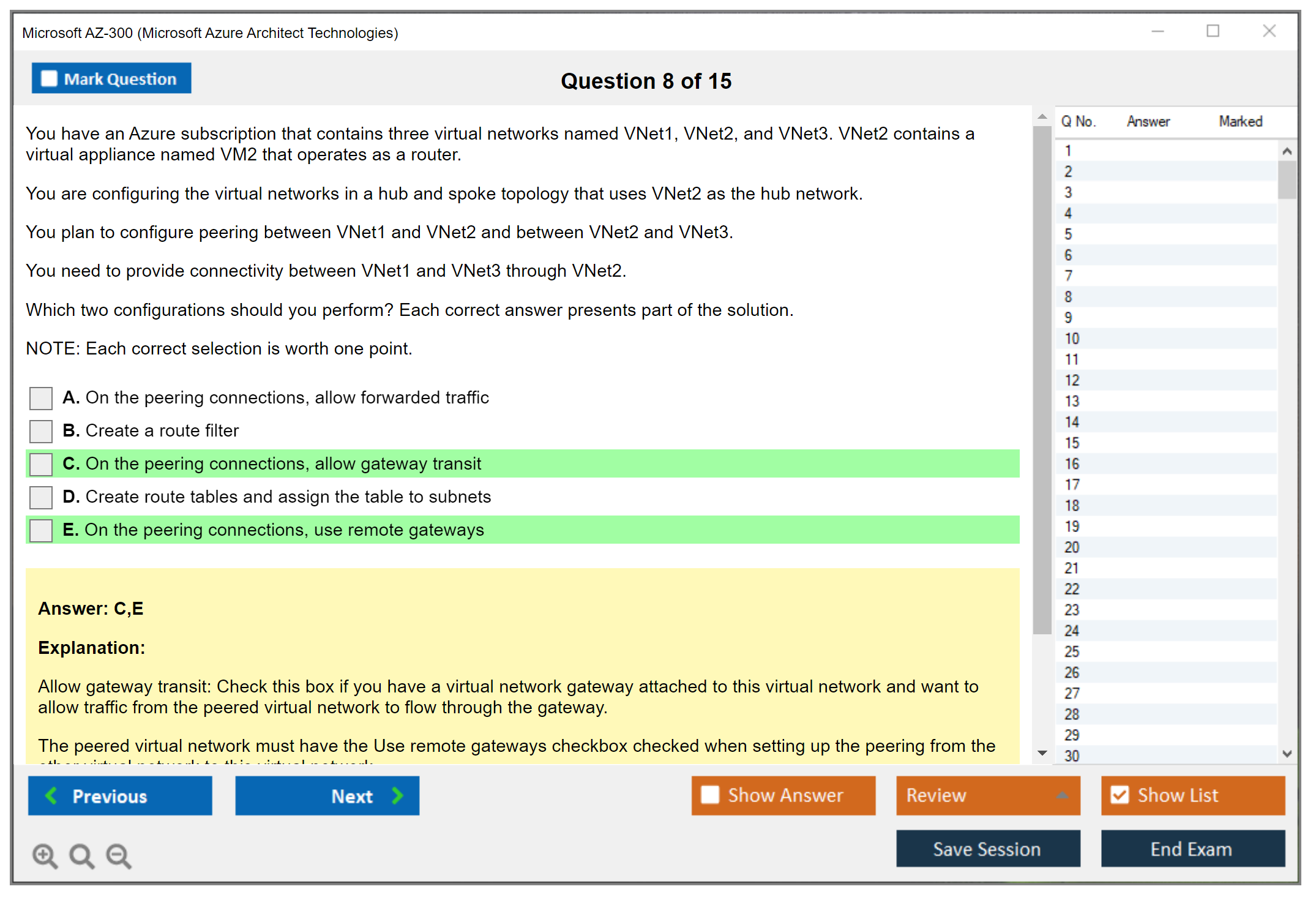Uncheck the Show List option
The image size is (1316, 900).
tap(1120, 795)
